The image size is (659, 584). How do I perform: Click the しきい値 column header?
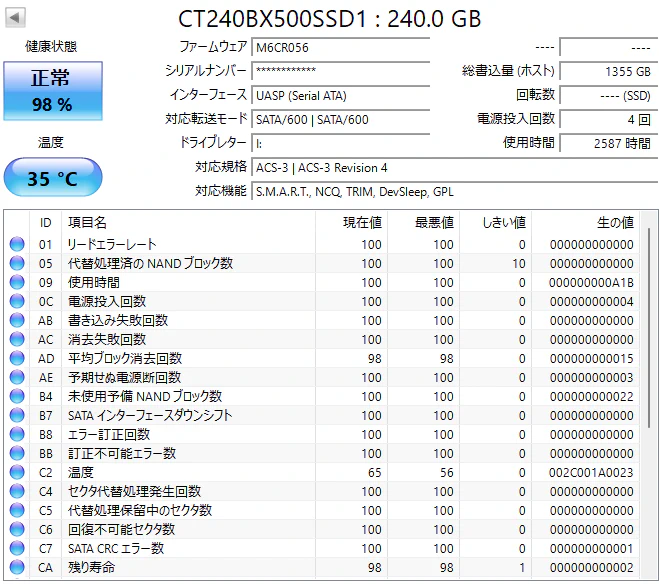coord(496,222)
